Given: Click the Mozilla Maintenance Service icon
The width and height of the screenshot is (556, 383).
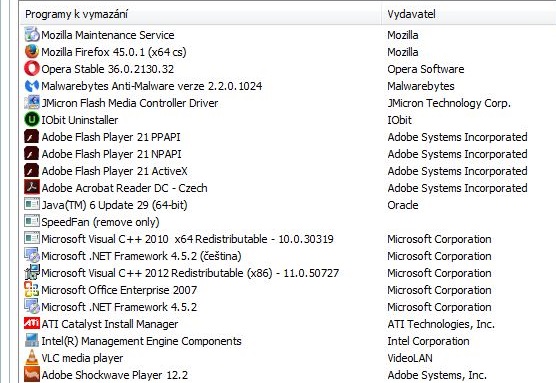Looking at the screenshot, I should pyautogui.click(x=32, y=35).
